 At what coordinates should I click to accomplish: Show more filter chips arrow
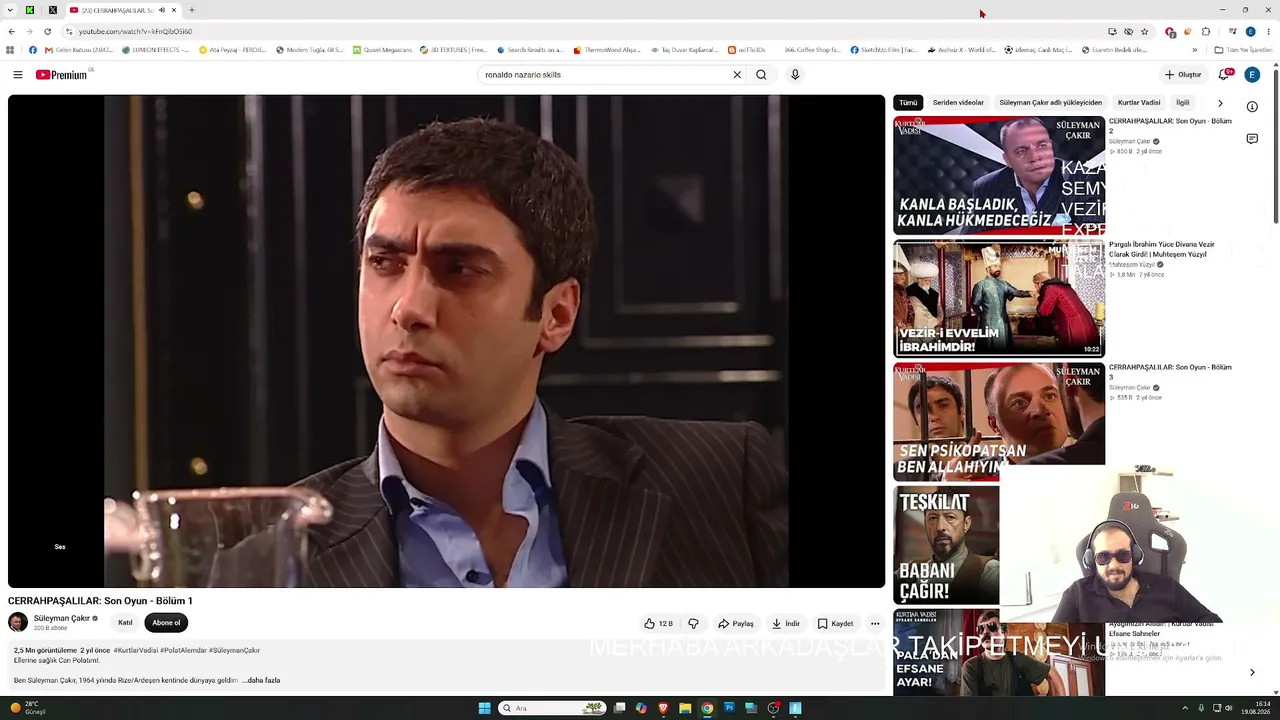1220,103
